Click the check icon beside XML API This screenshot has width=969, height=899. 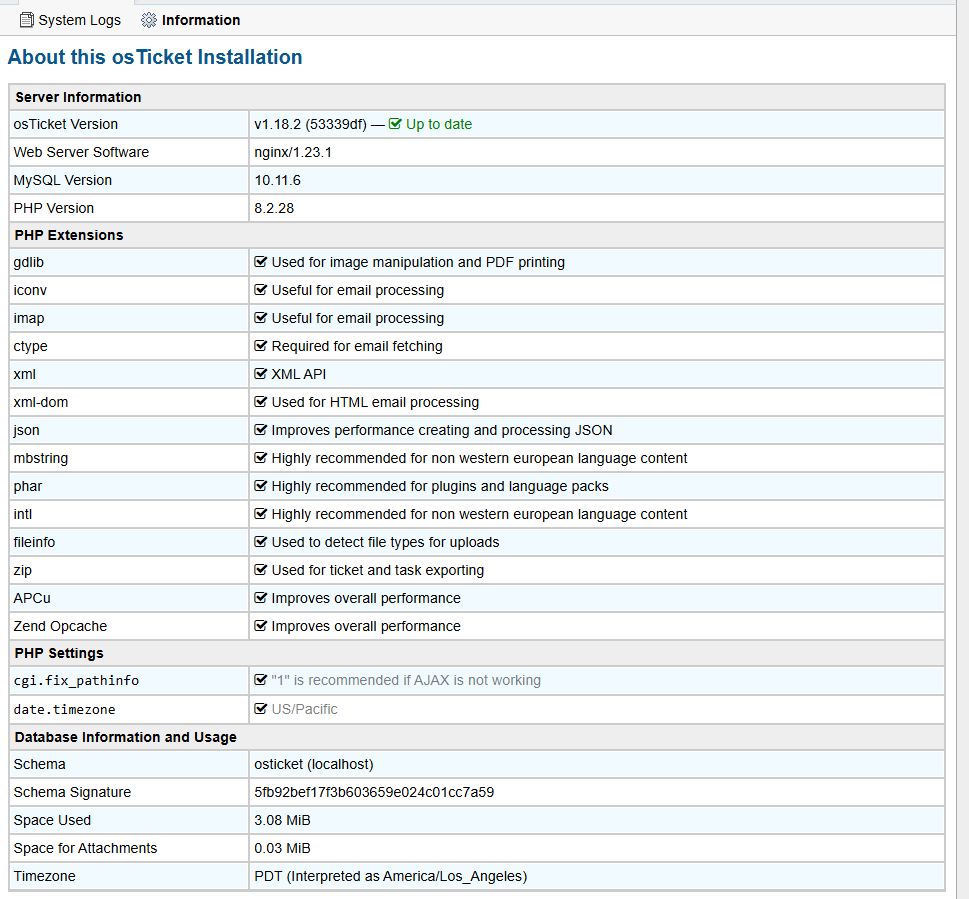pyautogui.click(x=260, y=374)
